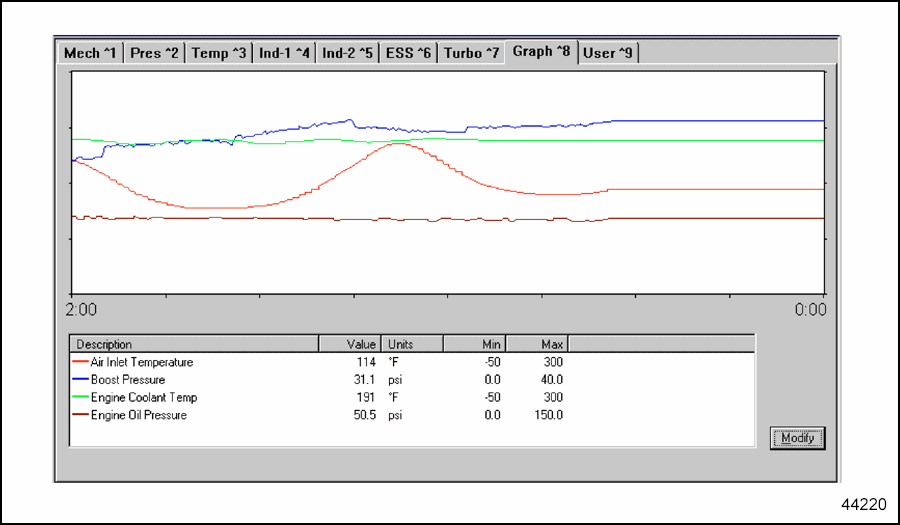Open the Pres ^2 tab
The height and width of the screenshot is (525, 900).
click(x=155, y=53)
